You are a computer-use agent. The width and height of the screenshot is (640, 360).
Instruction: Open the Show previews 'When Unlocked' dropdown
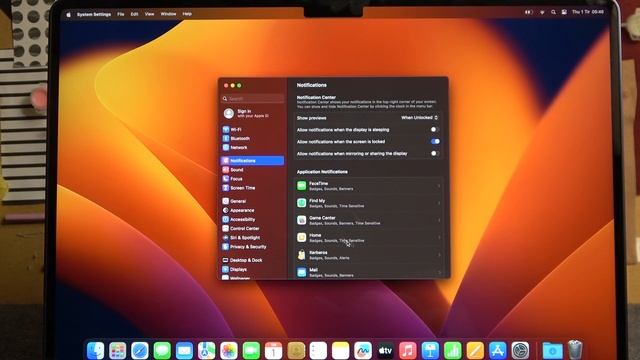pyautogui.click(x=419, y=118)
